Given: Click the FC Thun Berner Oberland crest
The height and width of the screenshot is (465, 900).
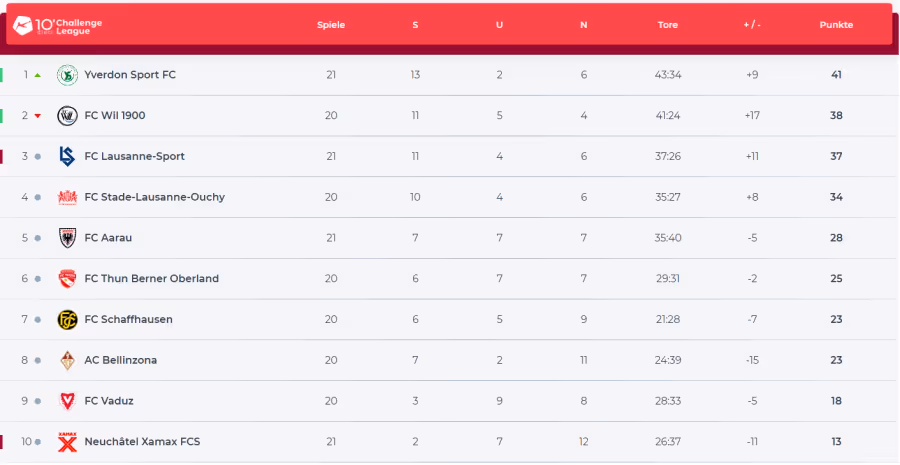Looking at the screenshot, I should click(67, 278).
